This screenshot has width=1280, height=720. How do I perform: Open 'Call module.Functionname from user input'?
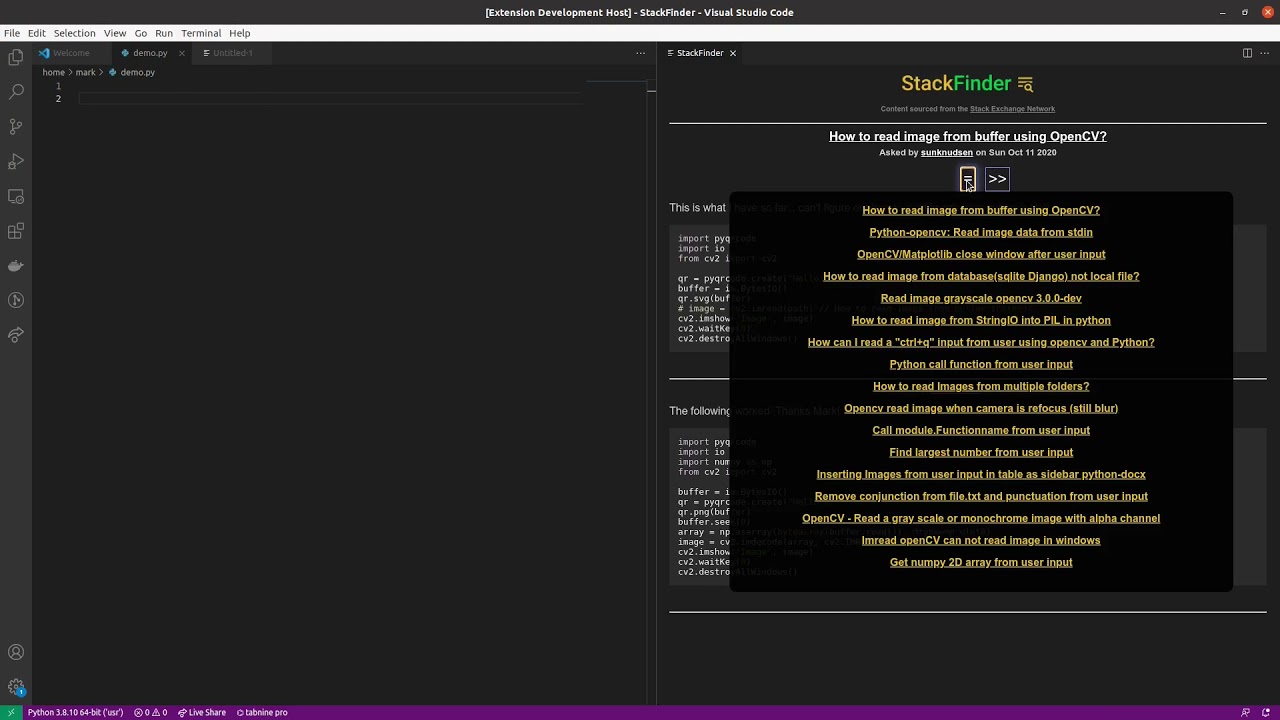coord(981,430)
